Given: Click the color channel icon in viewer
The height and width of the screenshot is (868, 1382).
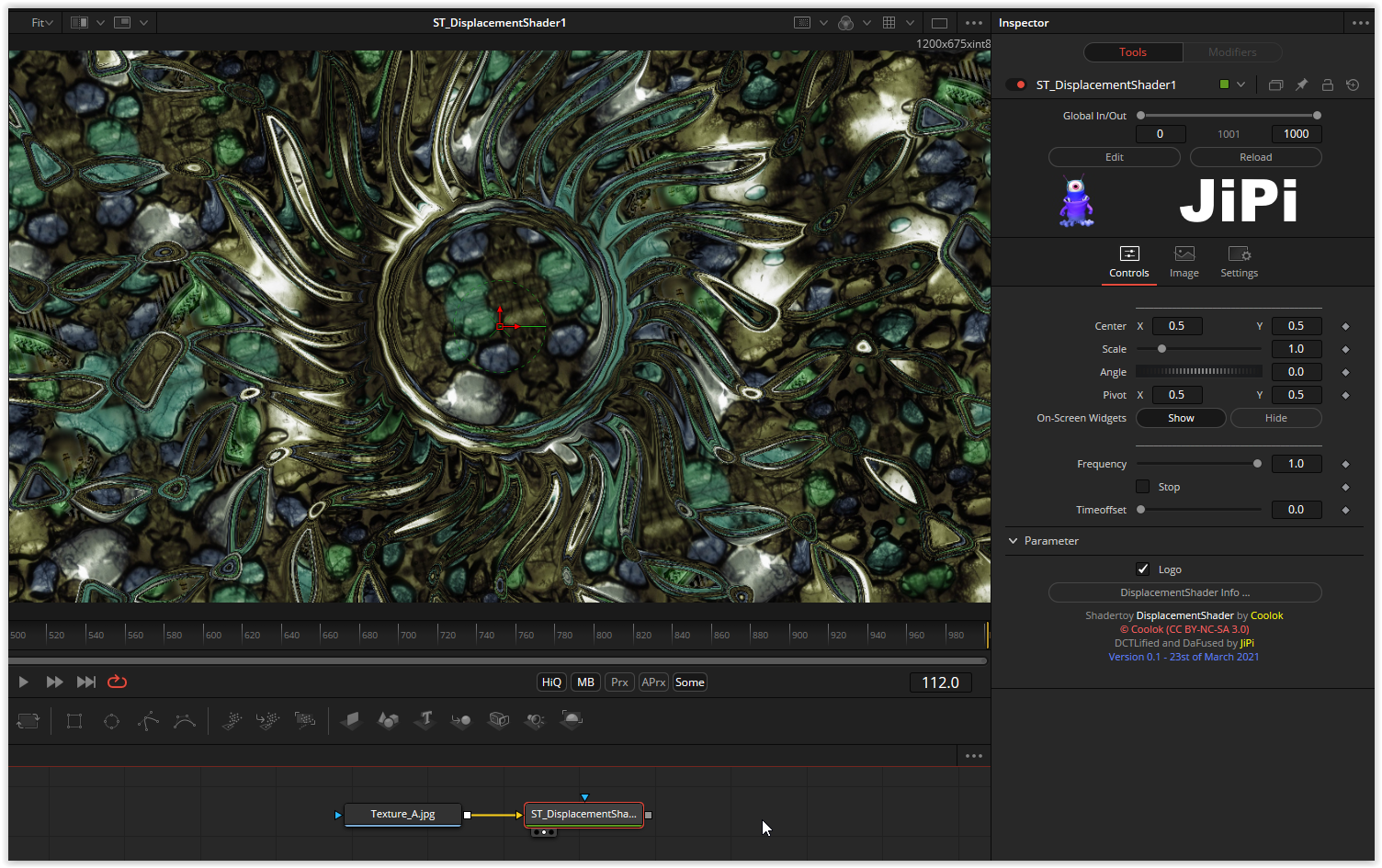Looking at the screenshot, I should [846, 23].
